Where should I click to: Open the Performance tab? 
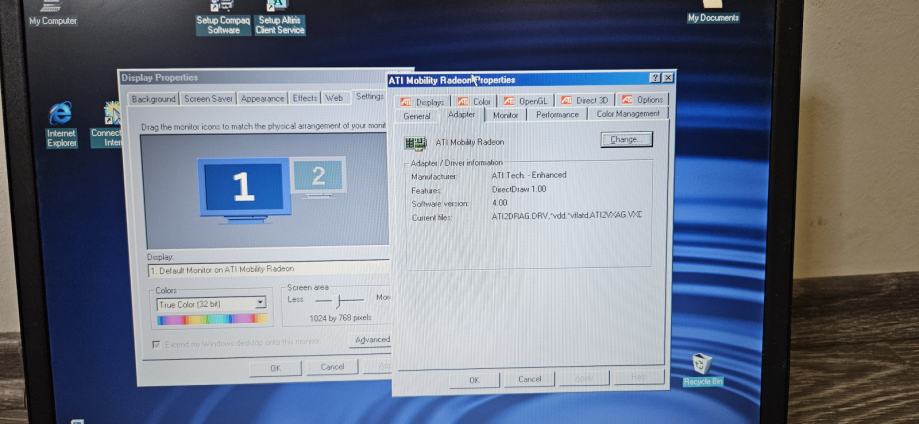click(x=557, y=115)
